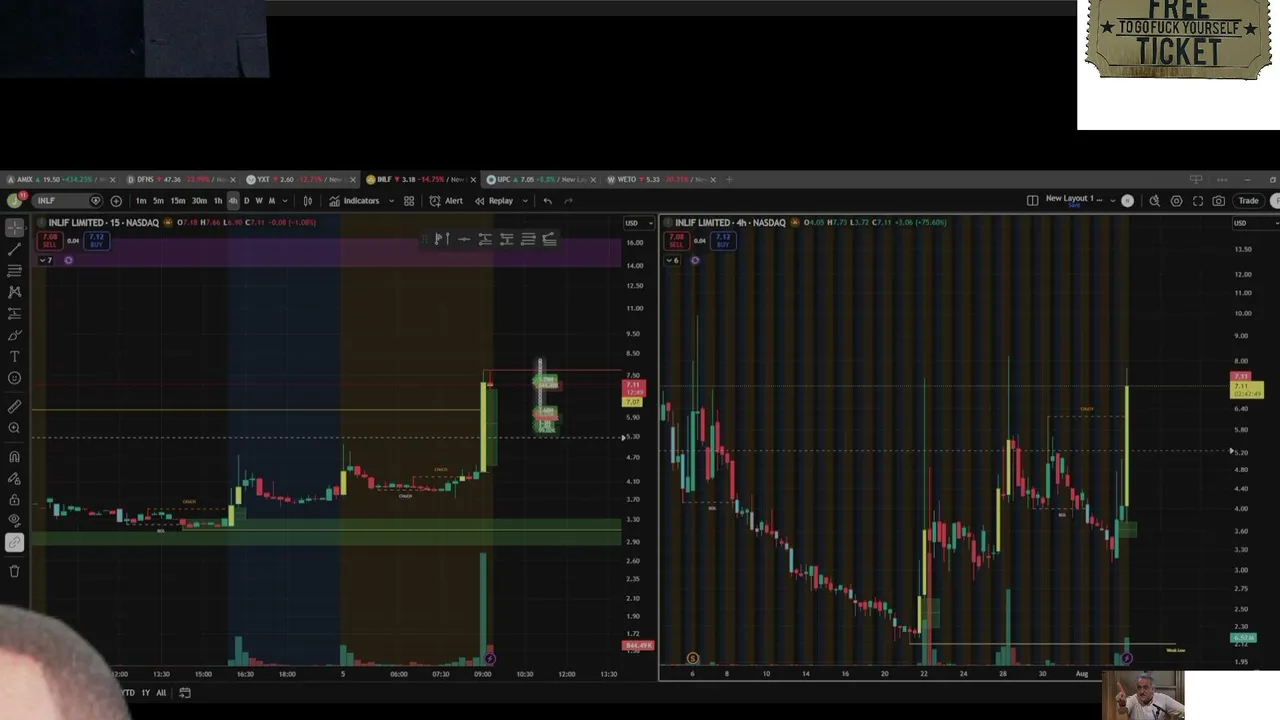The image size is (1280, 720).
Task: Open the Fibonacci retracement tools
Action: tap(14, 271)
